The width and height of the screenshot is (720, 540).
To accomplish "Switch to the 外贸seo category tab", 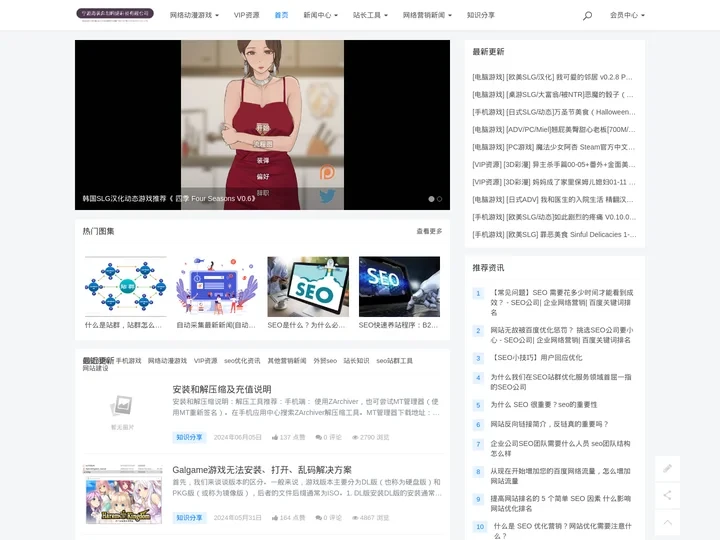I will tap(325, 360).
